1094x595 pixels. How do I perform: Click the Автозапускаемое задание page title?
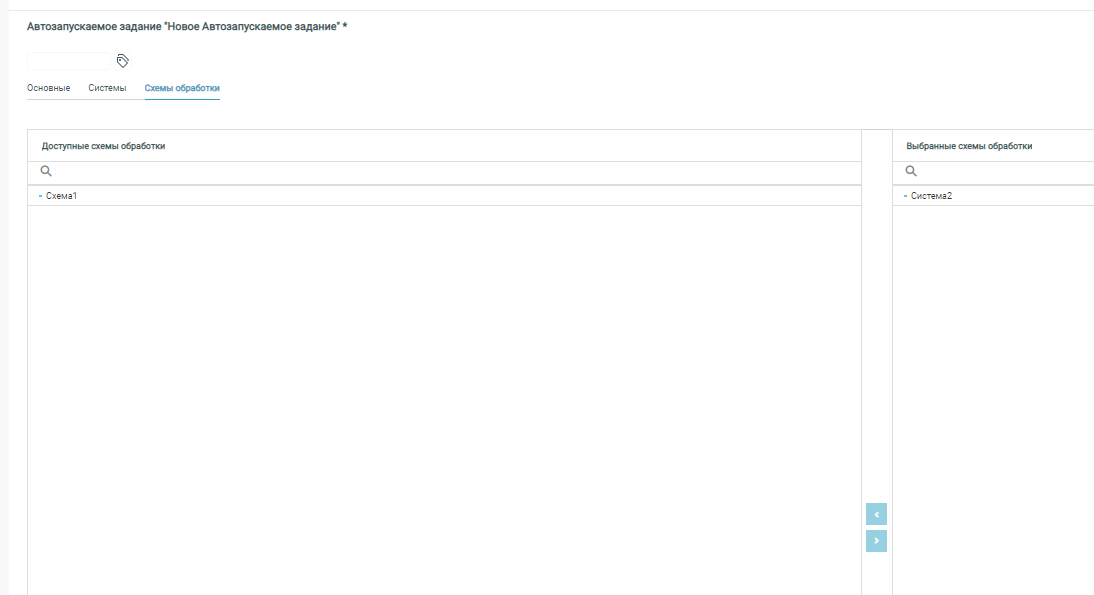point(187,26)
